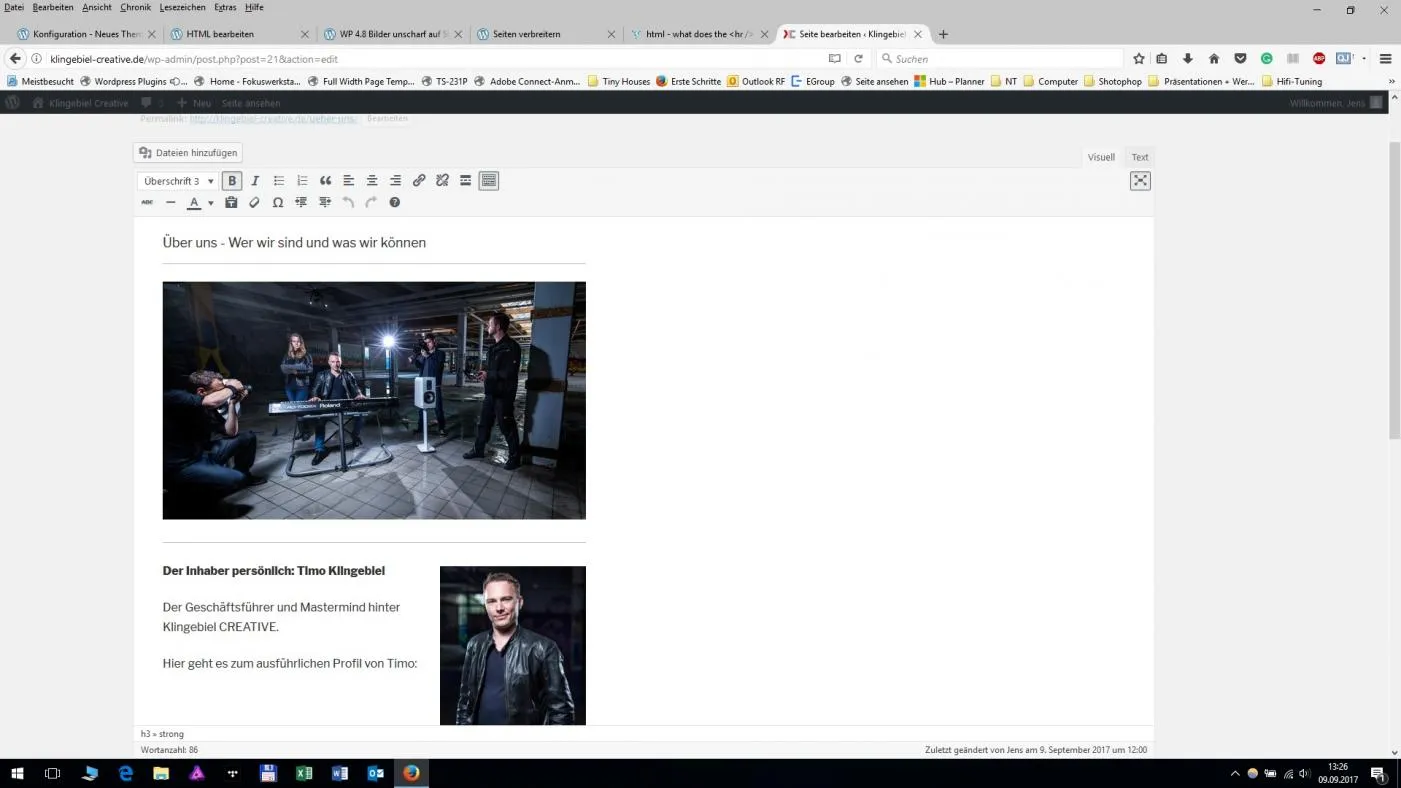Click the insert link chain icon

click(419, 181)
